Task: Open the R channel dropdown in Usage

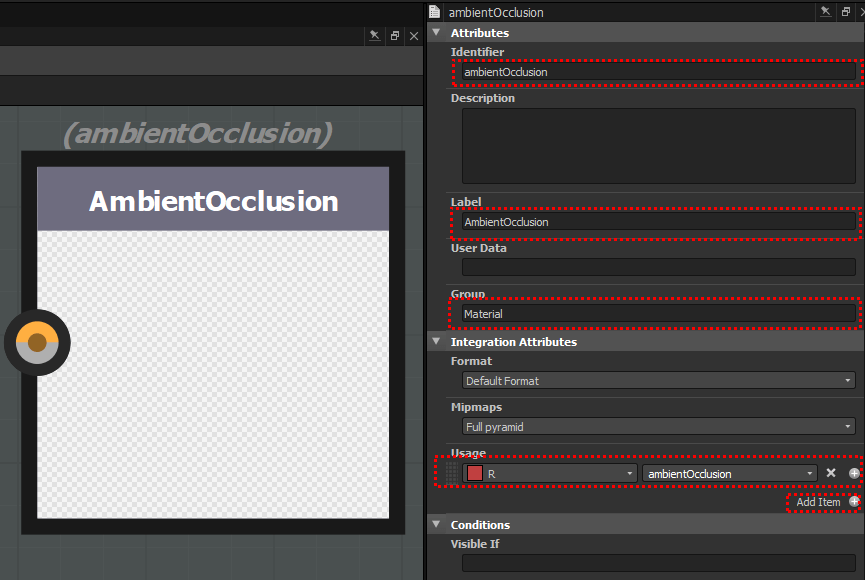Action: 630,473
